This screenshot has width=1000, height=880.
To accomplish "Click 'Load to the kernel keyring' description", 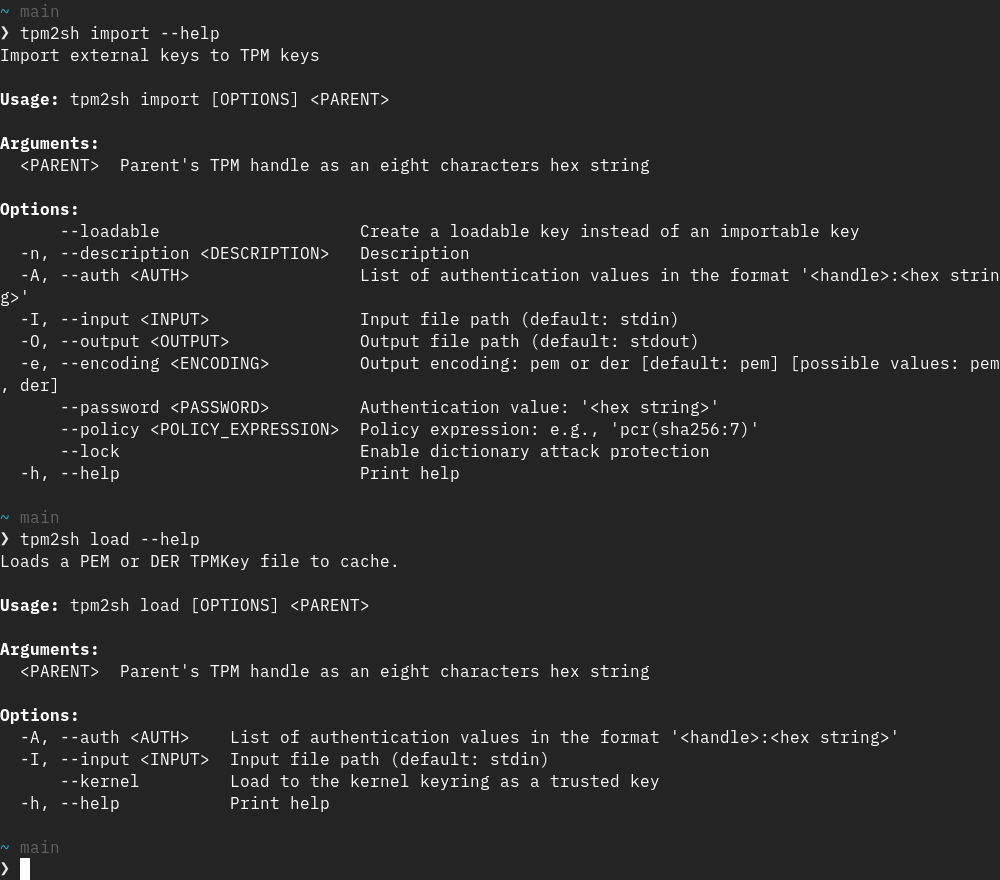I will [444, 781].
